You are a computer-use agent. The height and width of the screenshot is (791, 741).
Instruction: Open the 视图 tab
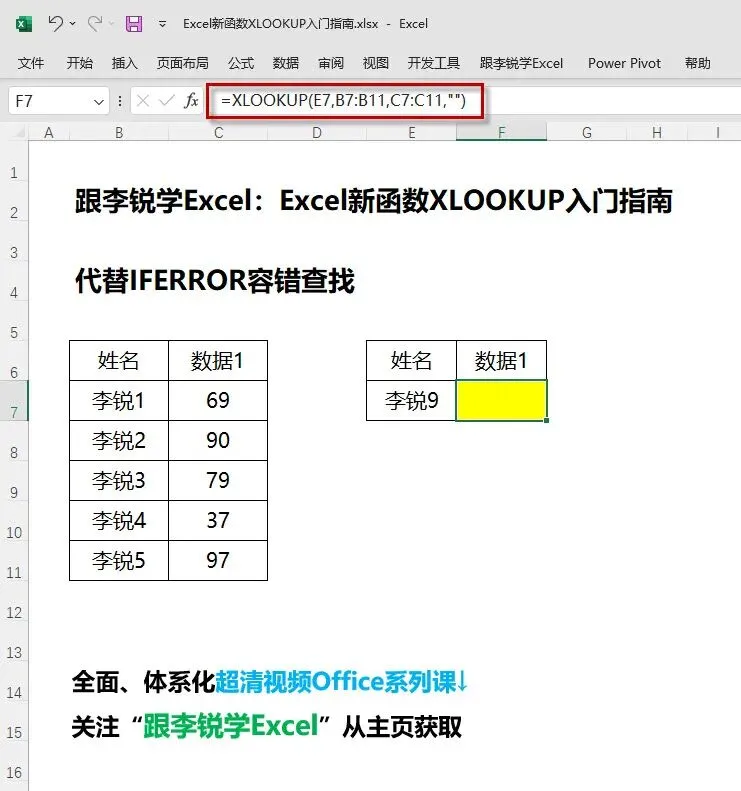click(x=376, y=63)
